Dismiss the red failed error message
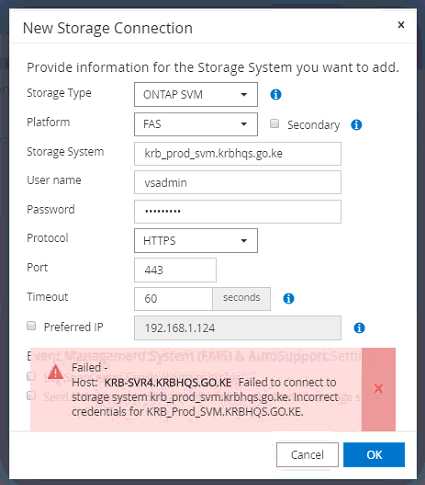The image size is (425, 485). (378, 389)
